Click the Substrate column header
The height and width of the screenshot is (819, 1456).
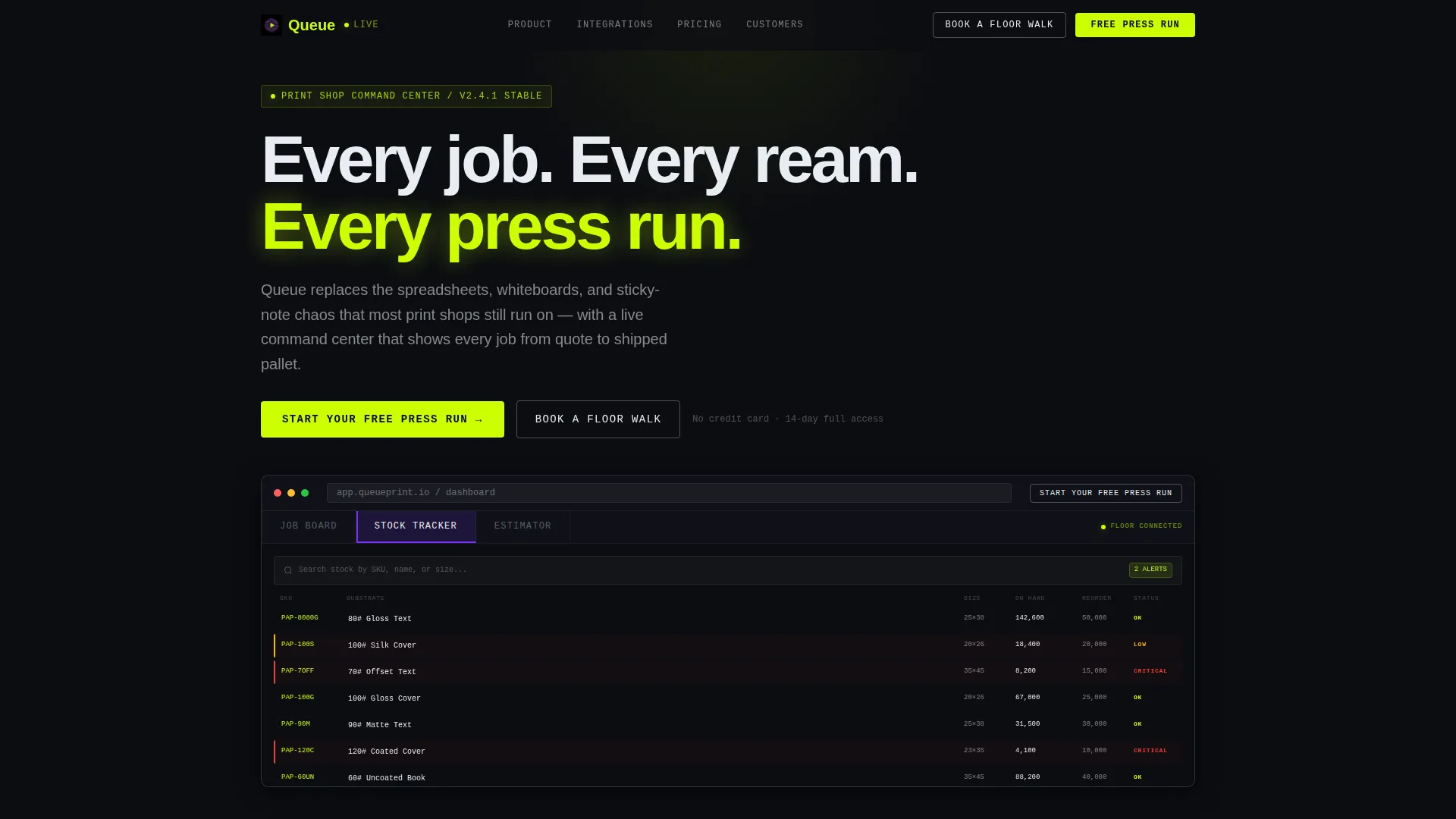[366, 598]
